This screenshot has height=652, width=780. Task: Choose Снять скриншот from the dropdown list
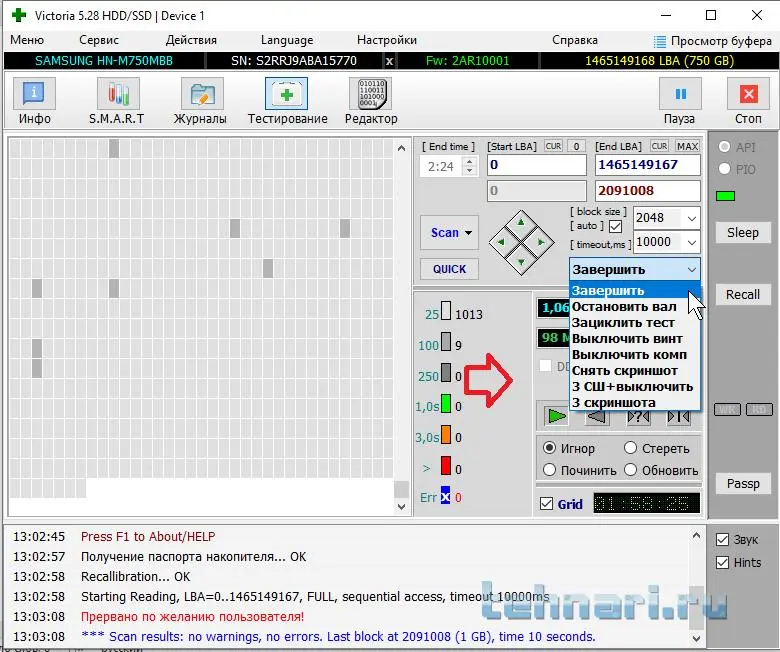click(x=635, y=371)
